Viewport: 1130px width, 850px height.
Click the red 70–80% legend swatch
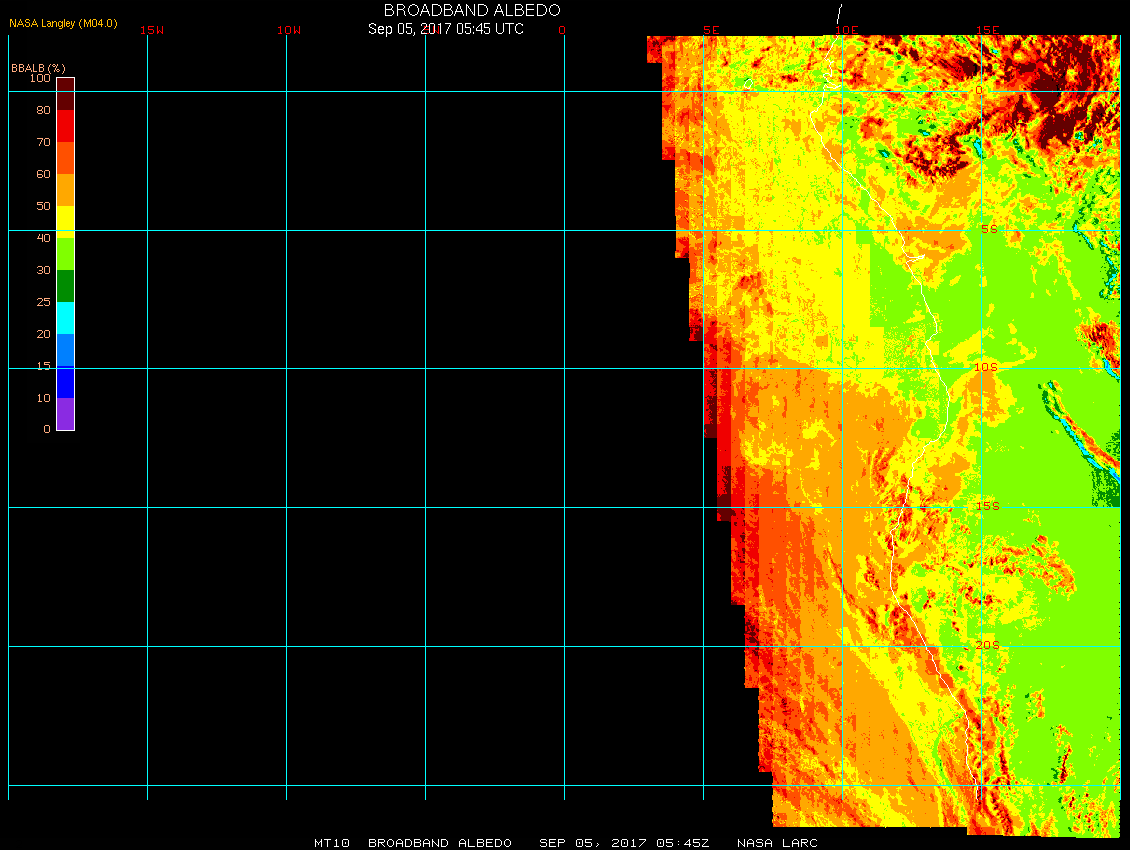click(x=65, y=126)
